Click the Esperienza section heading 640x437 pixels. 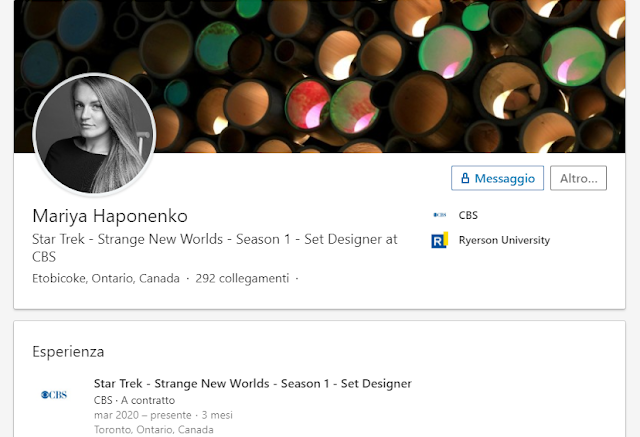tap(68, 351)
